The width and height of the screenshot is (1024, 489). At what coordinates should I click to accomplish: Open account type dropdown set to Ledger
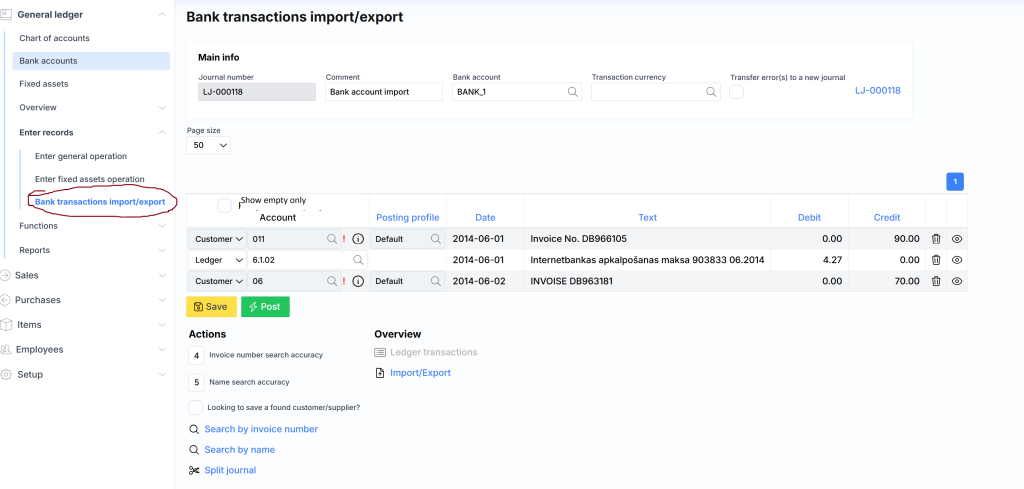tap(217, 260)
